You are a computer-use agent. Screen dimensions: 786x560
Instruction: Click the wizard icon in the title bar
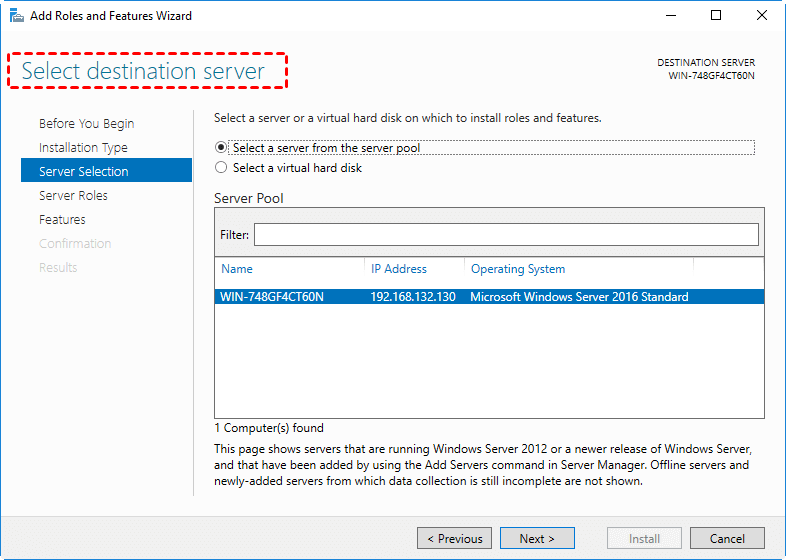[x=14, y=16]
